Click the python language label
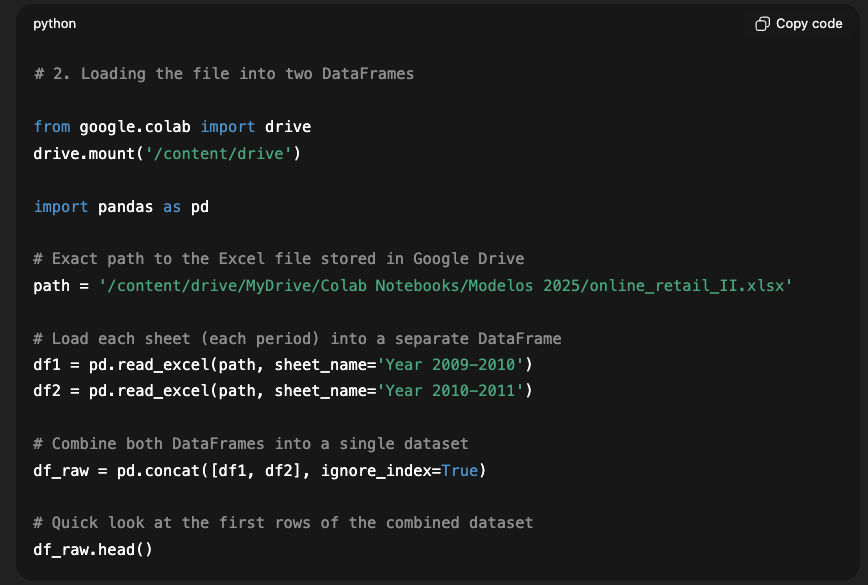This screenshot has width=868, height=585. [54, 24]
